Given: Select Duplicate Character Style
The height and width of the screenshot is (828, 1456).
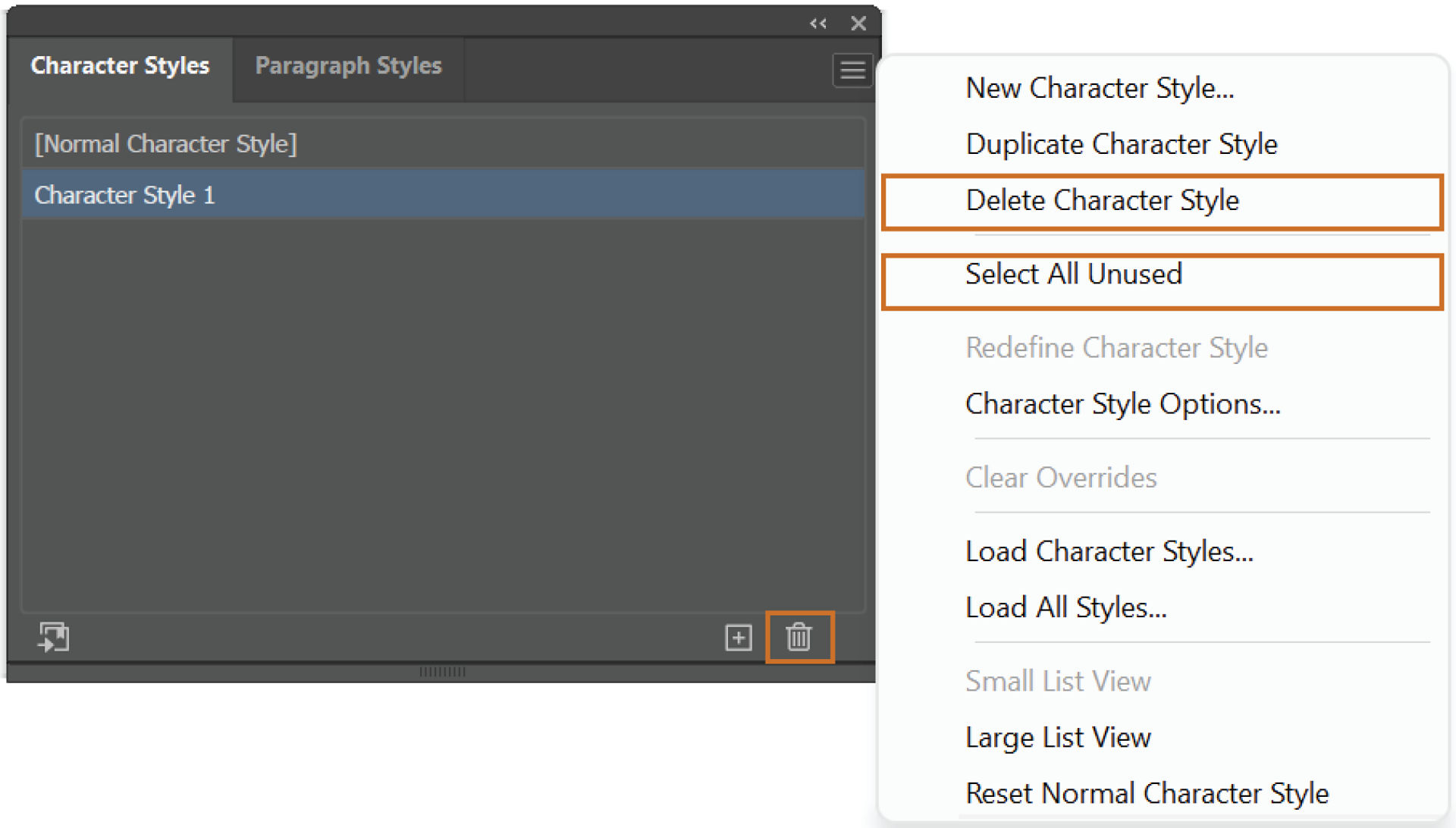Looking at the screenshot, I should [1121, 143].
